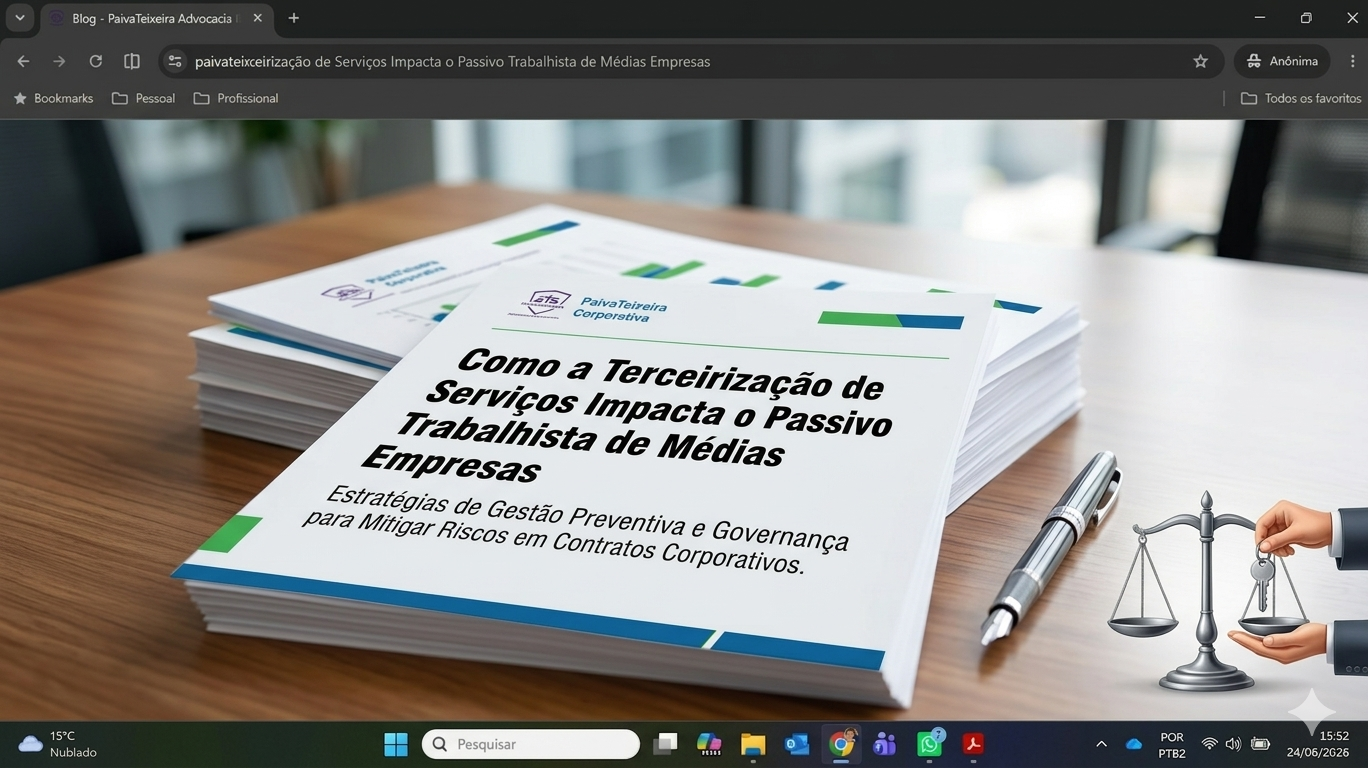Select the Blog - PaivaTeixeira Advocacia tab

[x=155, y=18]
